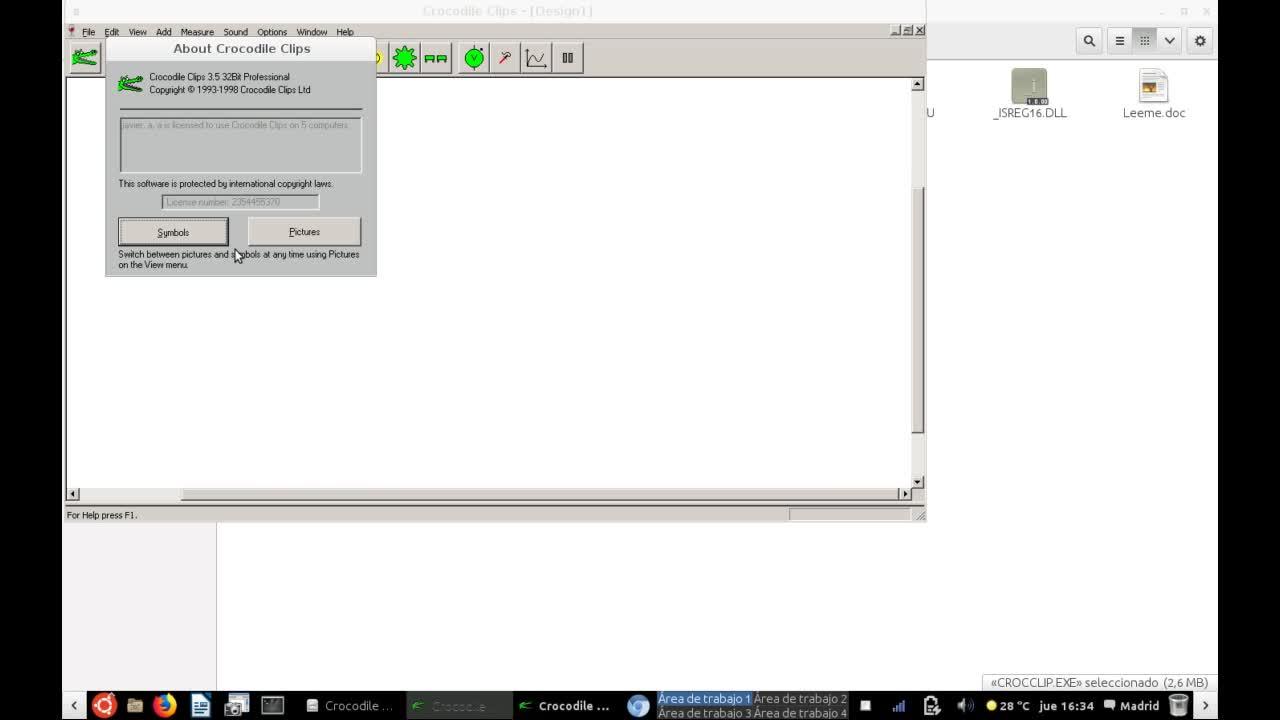Click the taskbar right scroll arrow
The image size is (1280, 720).
[x=1205, y=706]
